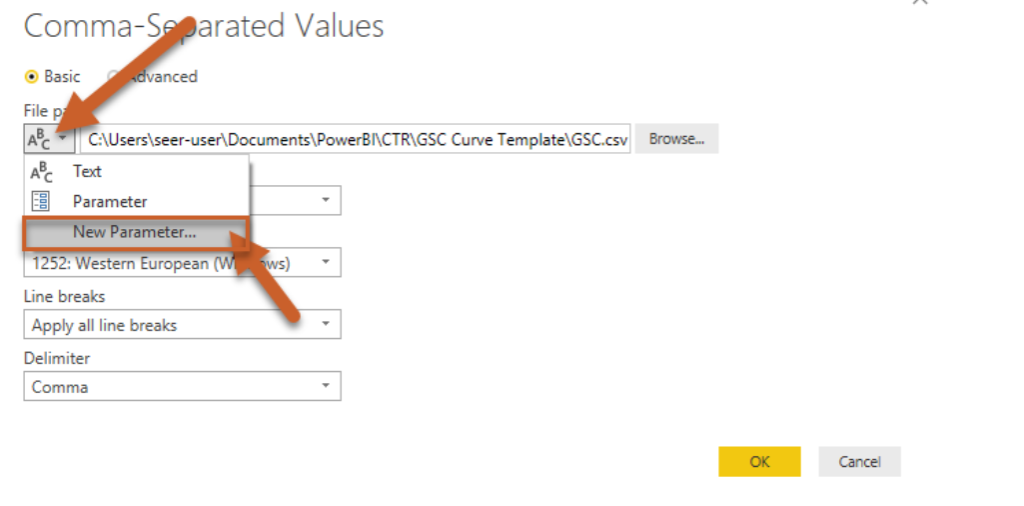This screenshot has width=1024, height=506.
Task: Choose Parameter from the path type menu
Action: [x=110, y=201]
